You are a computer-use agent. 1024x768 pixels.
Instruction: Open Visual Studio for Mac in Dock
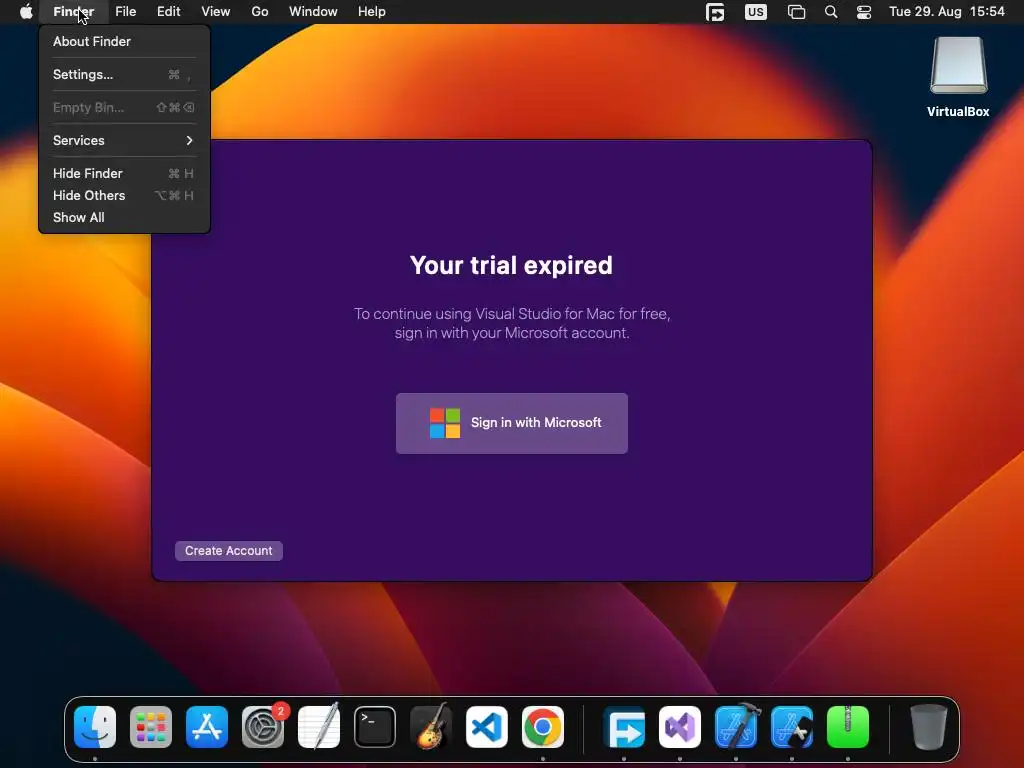pyautogui.click(x=680, y=727)
